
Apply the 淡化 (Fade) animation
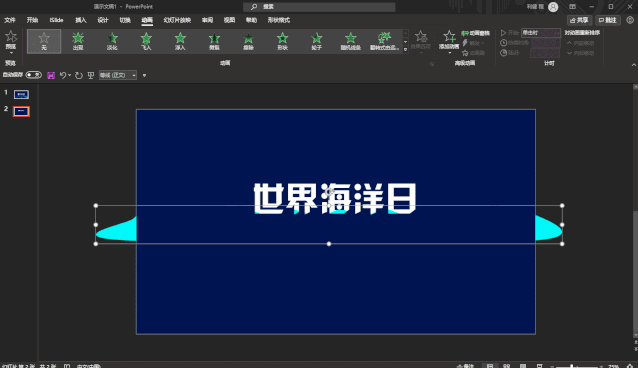(112, 41)
